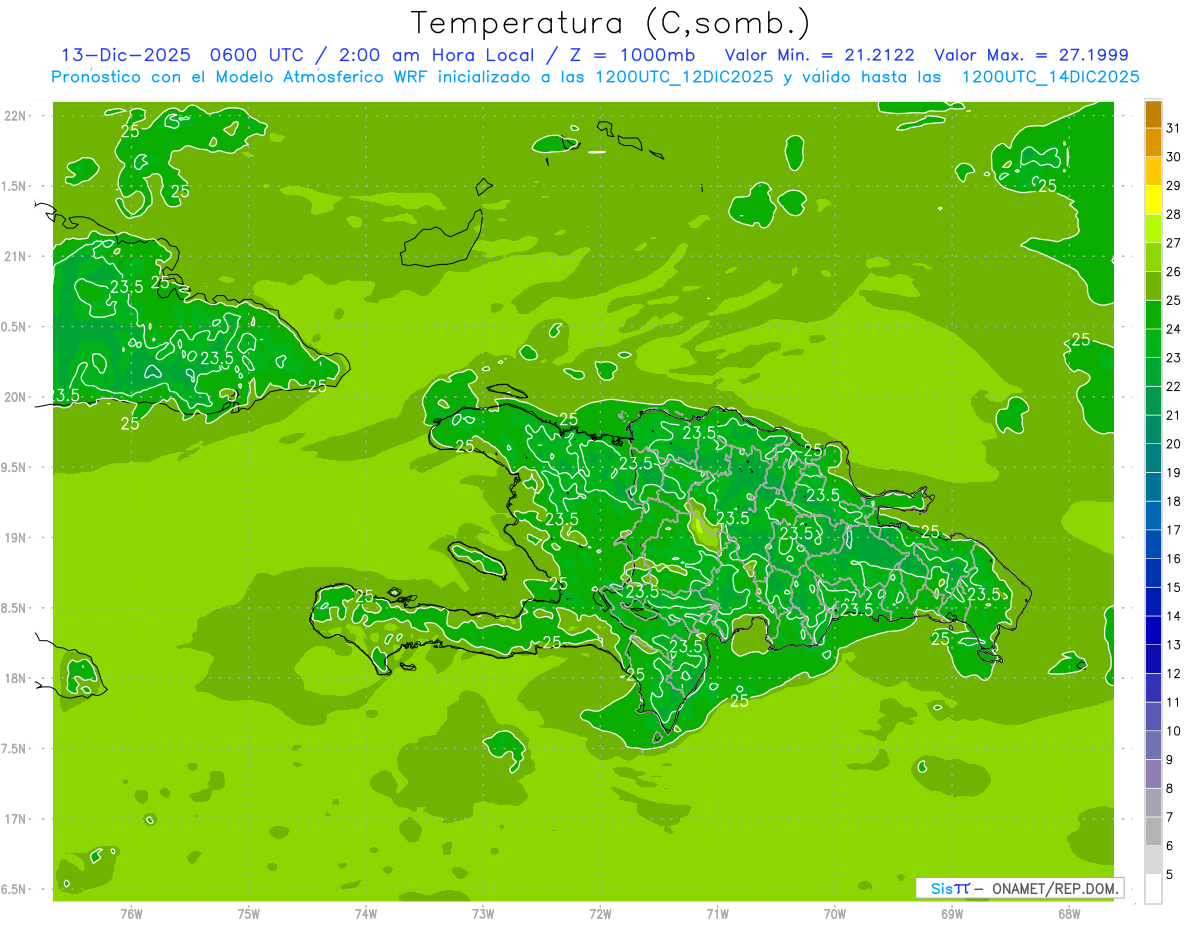
Task: Click longitude axis label "70W"
Action: click(x=835, y=913)
